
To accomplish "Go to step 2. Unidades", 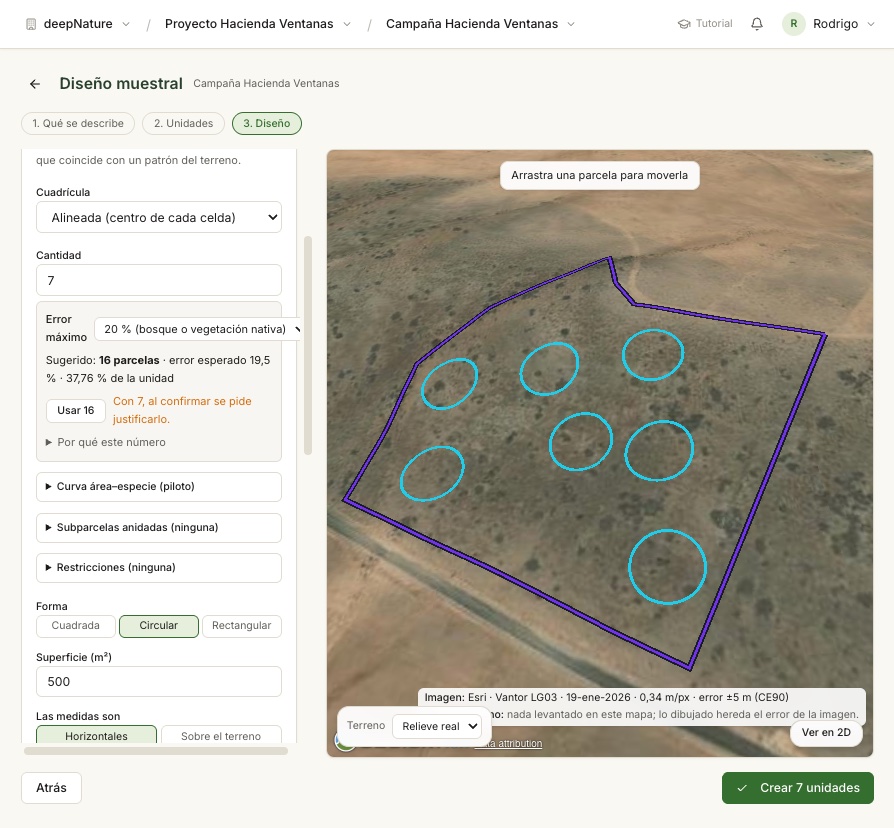I will click(183, 123).
